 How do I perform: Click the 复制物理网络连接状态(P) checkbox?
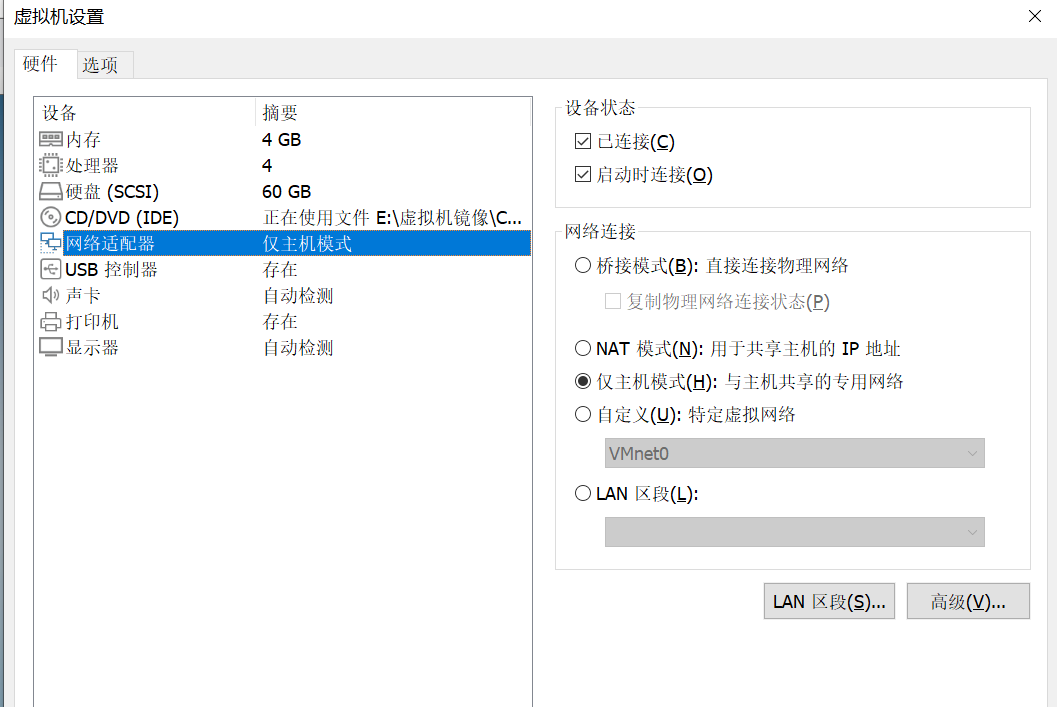point(613,301)
